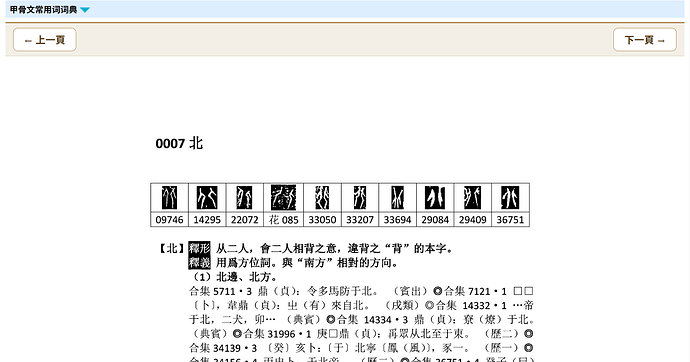
Task: Click the 合集 34139 citation reference
Action: click(x=223, y=348)
